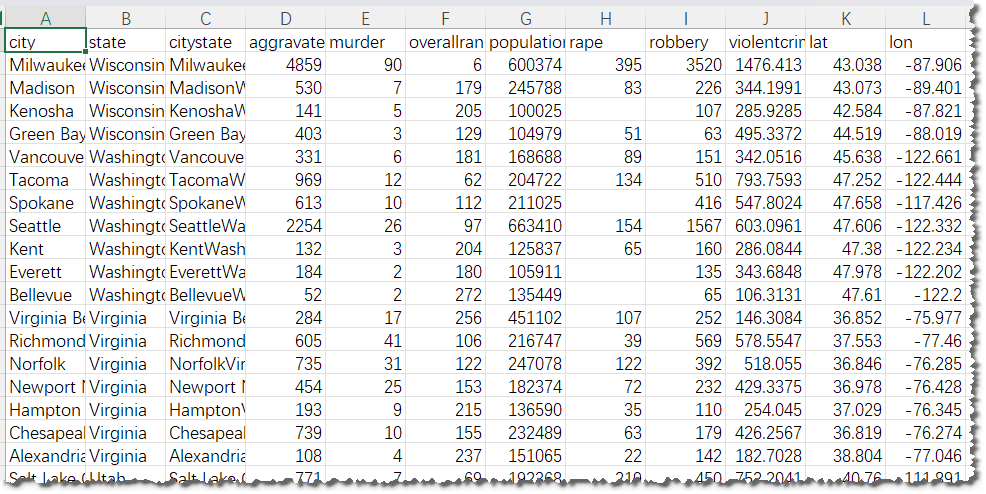Click Green Bay's violent crime value 495.3372

(765, 134)
